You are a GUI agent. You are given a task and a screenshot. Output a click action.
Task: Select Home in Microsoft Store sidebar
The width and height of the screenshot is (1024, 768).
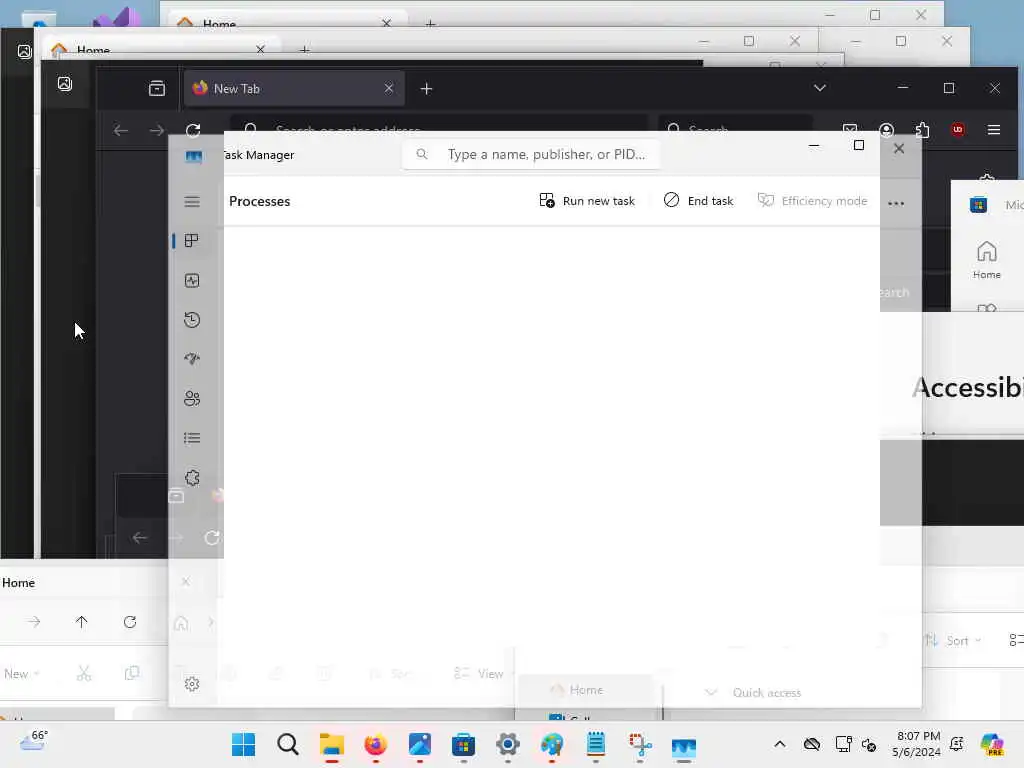pyautogui.click(x=986, y=259)
